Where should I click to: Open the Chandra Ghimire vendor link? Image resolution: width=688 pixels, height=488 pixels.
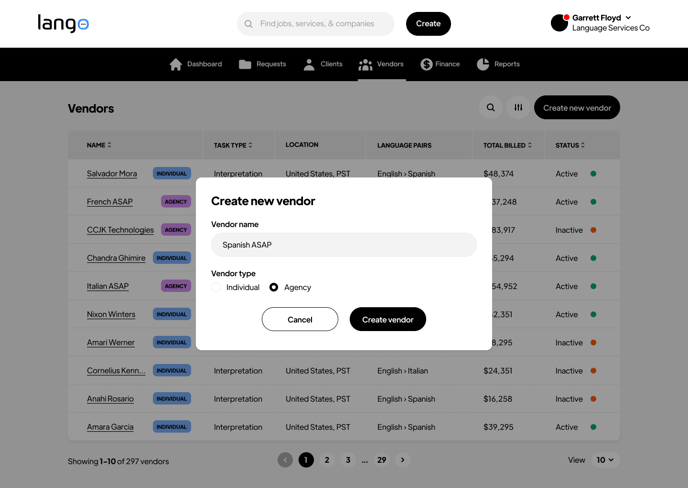(x=116, y=258)
